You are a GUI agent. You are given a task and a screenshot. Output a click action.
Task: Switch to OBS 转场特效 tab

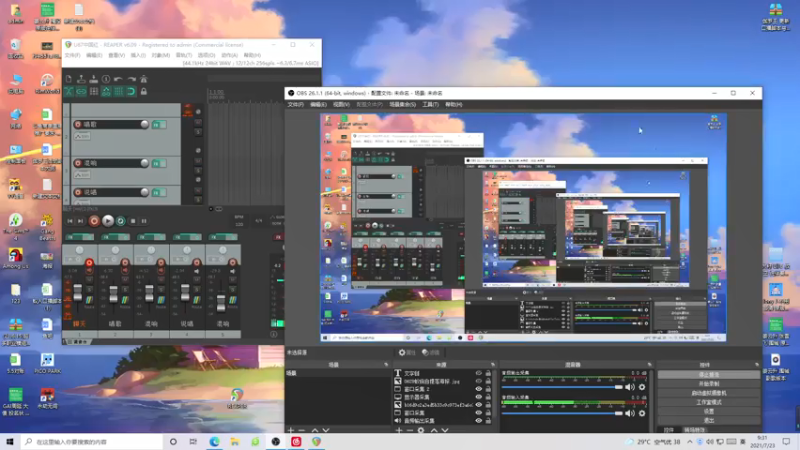pyautogui.click(x=694, y=430)
